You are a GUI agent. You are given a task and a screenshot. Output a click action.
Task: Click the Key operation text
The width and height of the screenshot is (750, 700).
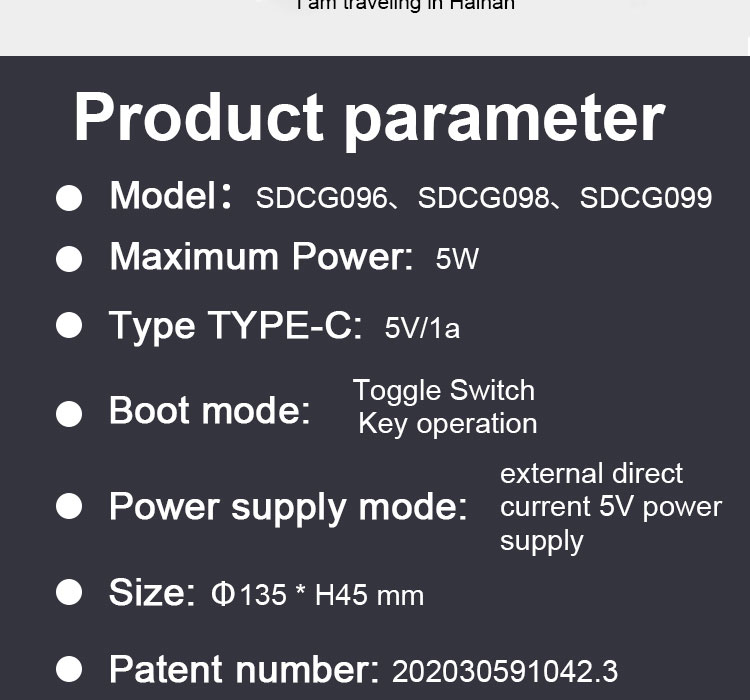[x=448, y=423]
